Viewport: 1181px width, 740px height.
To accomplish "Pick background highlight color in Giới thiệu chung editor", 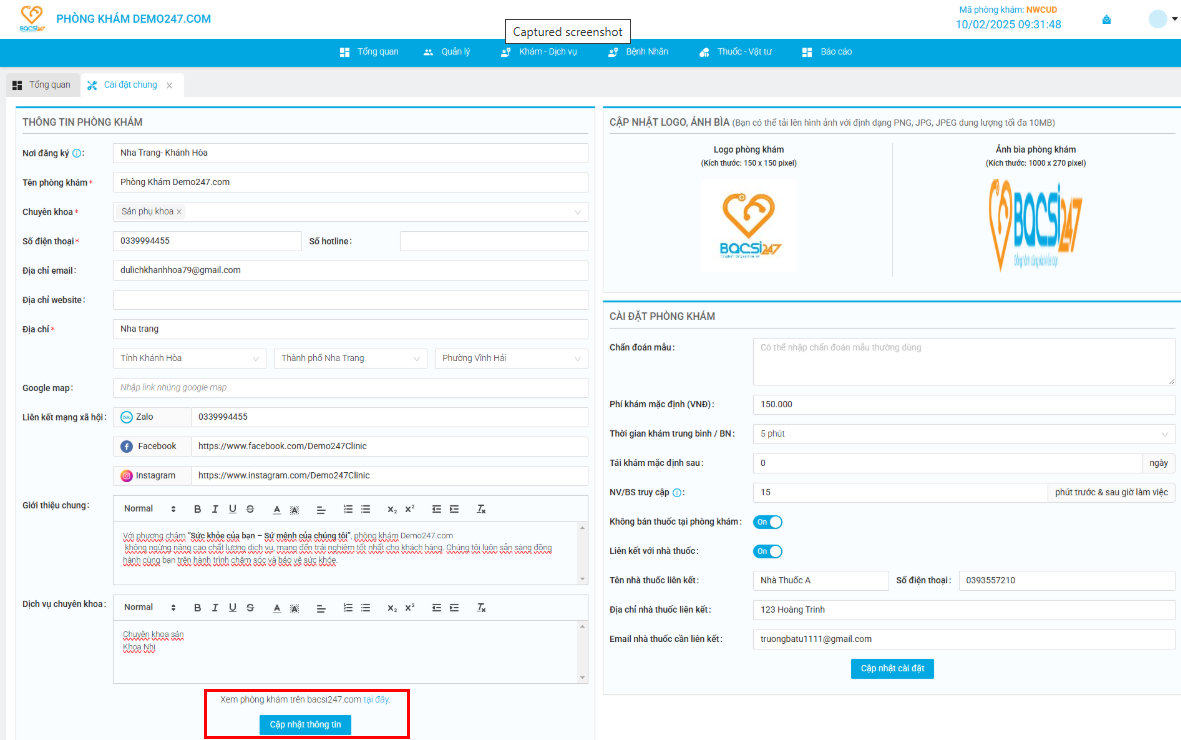I will coord(294,509).
